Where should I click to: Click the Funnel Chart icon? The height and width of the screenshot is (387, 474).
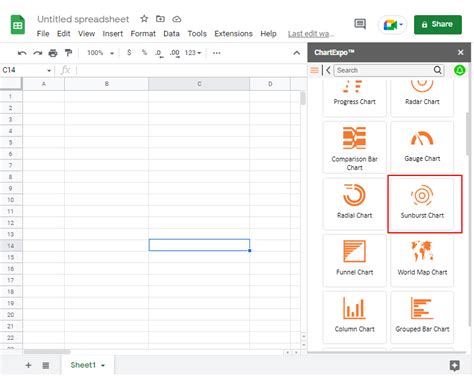pyautogui.click(x=354, y=251)
